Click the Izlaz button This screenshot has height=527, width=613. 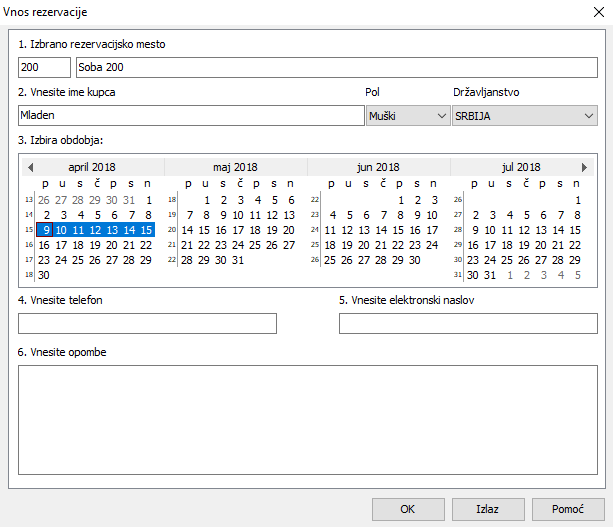click(488, 509)
